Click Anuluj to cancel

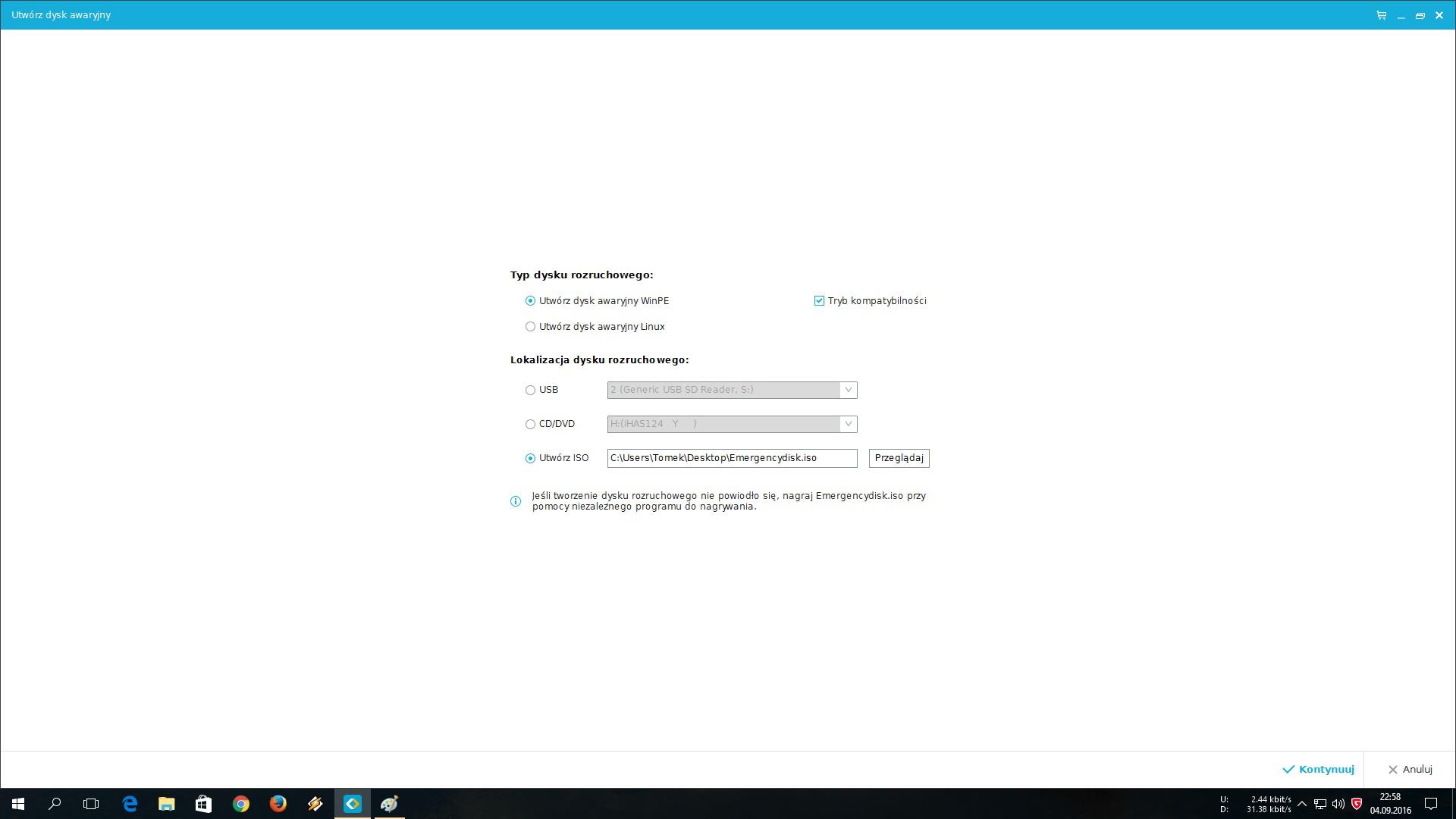pyautogui.click(x=1410, y=769)
